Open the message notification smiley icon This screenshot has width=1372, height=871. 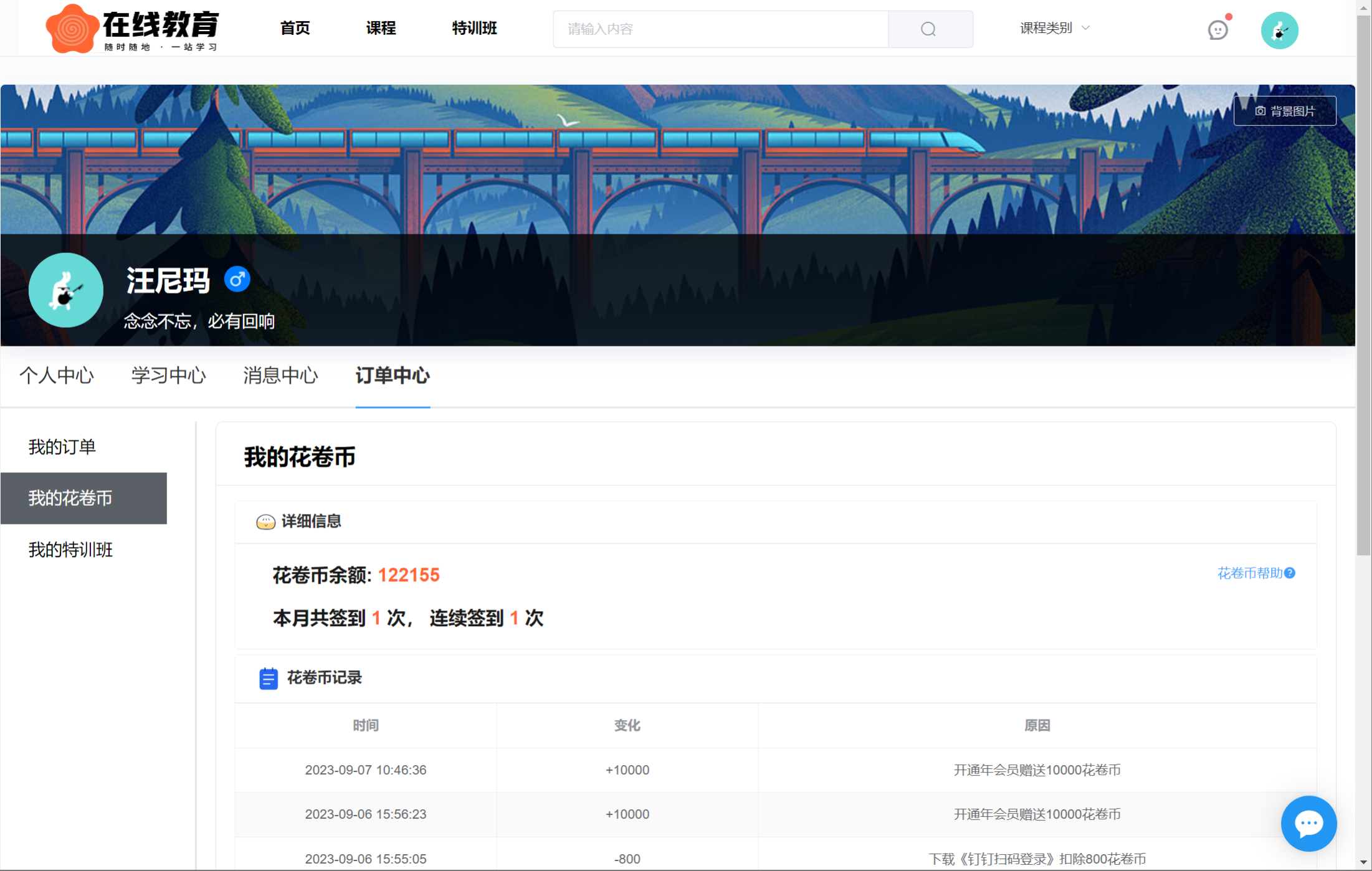point(1217,30)
